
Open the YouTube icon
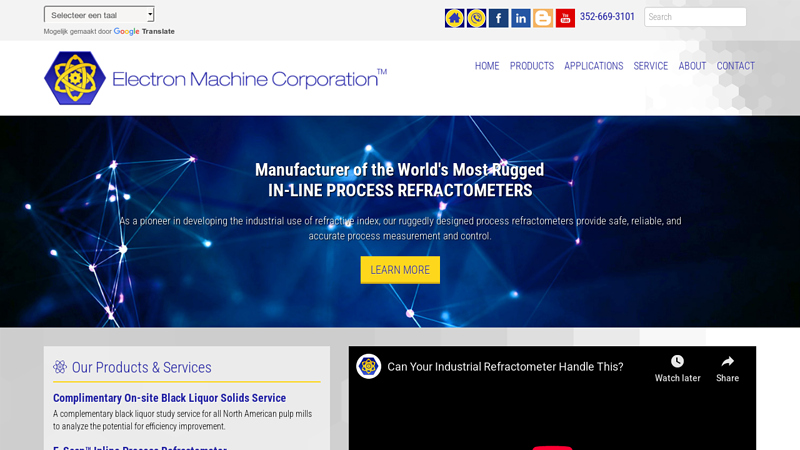pyautogui.click(x=565, y=18)
